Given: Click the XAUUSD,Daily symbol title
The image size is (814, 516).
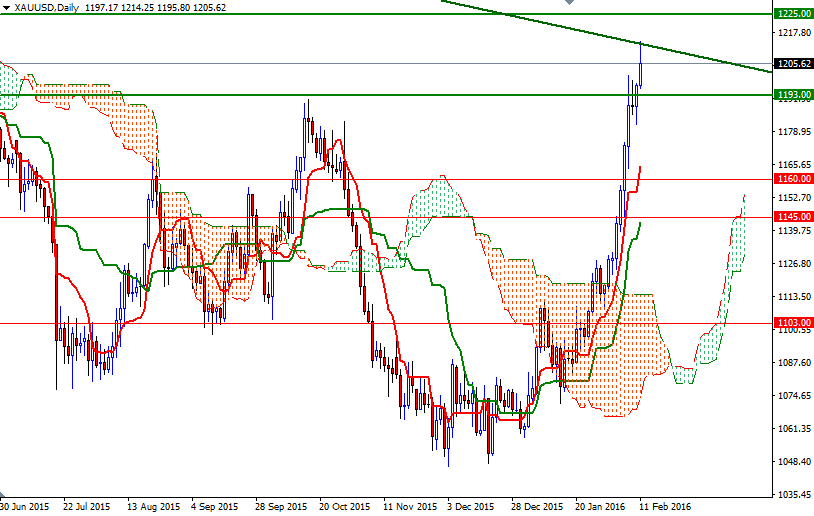Looking at the screenshot, I should point(47,8).
